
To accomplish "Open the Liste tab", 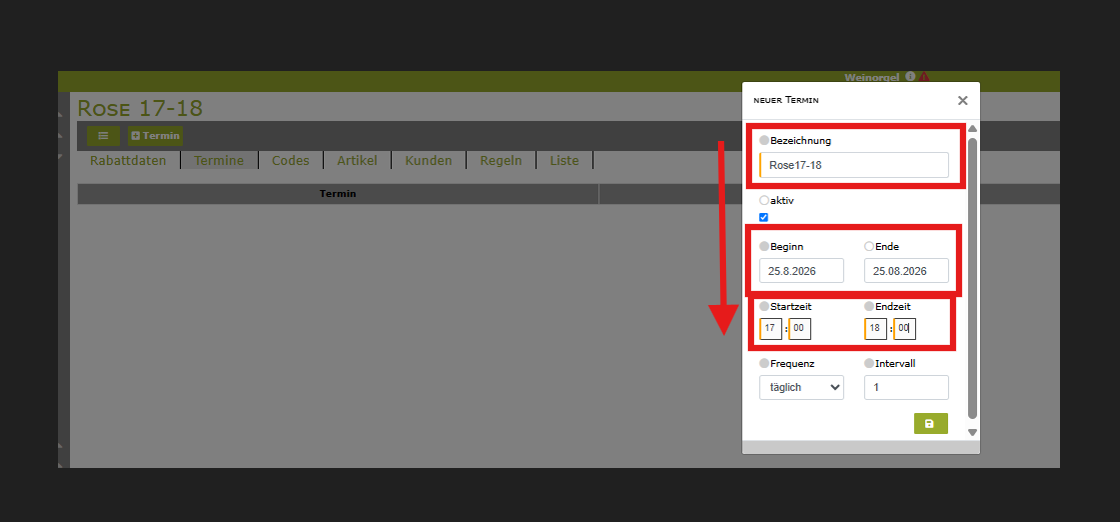I will pyautogui.click(x=564, y=161).
